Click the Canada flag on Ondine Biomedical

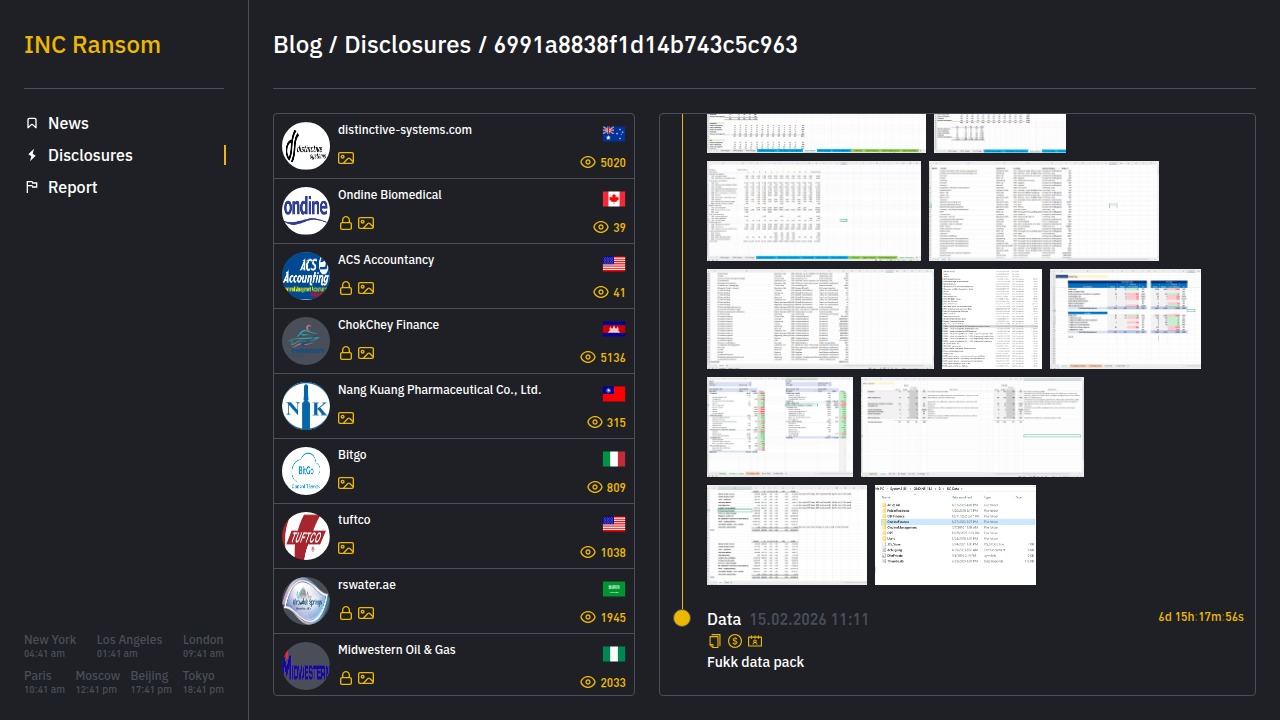[614, 199]
